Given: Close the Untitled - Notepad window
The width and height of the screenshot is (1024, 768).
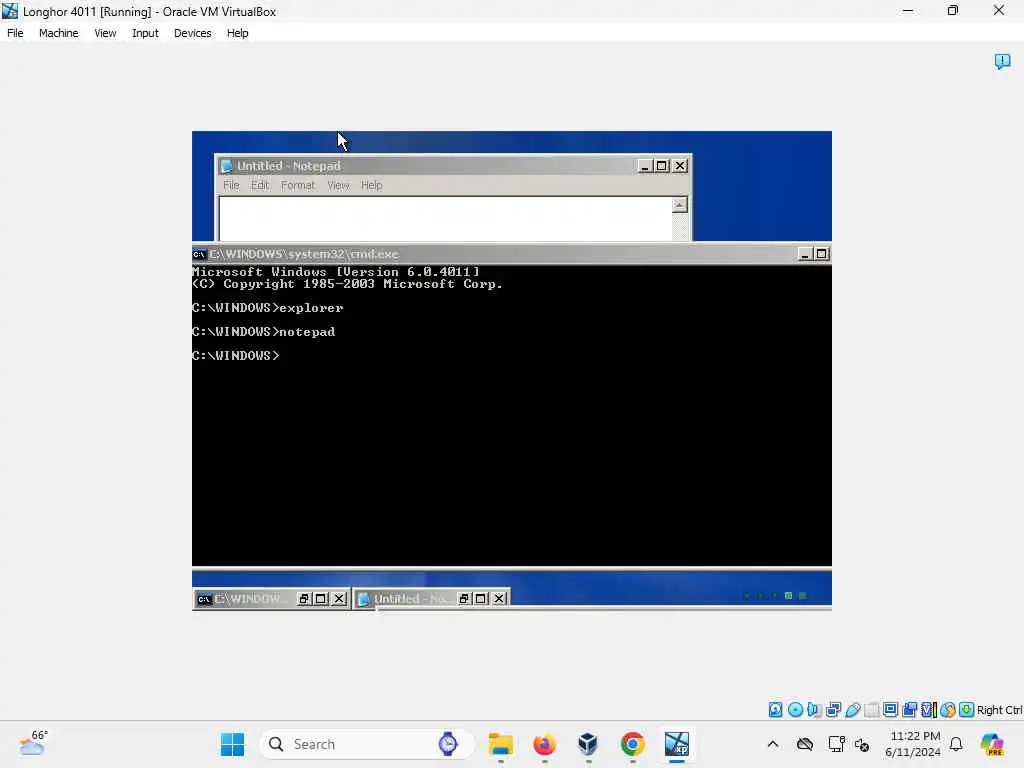Looking at the screenshot, I should coord(680,166).
